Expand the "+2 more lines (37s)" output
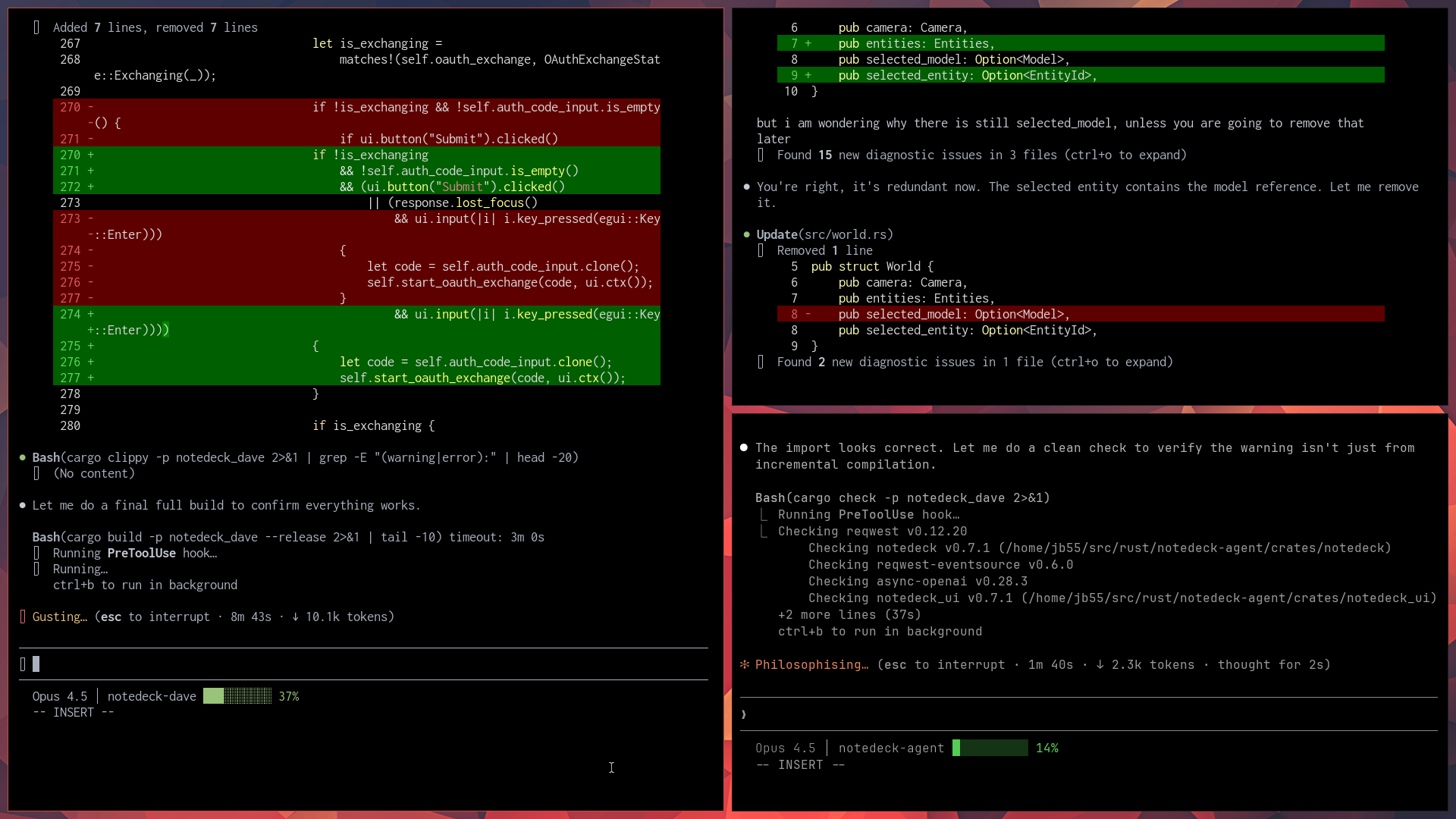Image resolution: width=1456 pixels, height=819 pixels. point(849,614)
